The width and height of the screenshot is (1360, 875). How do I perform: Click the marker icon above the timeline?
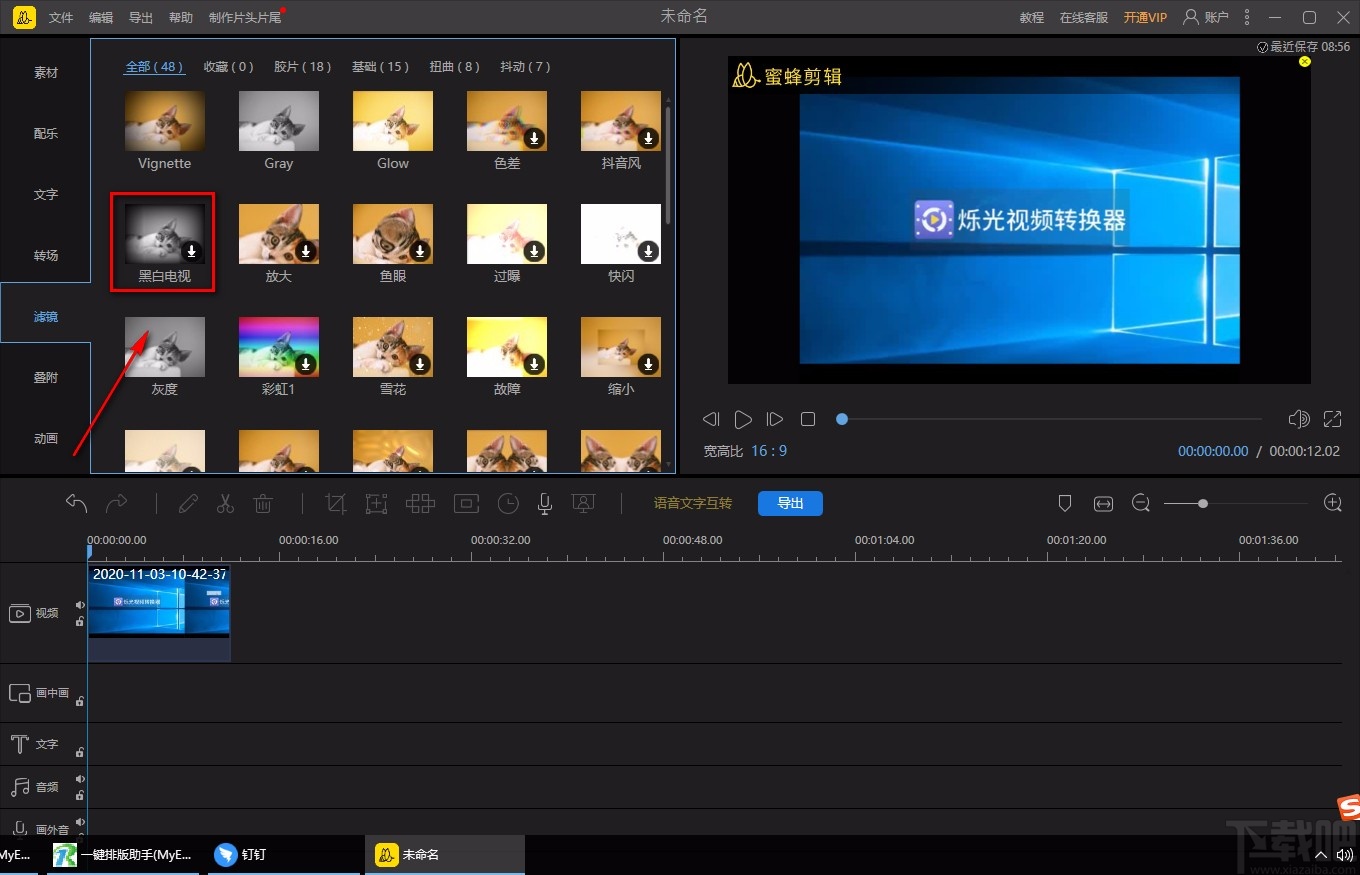(x=1065, y=504)
